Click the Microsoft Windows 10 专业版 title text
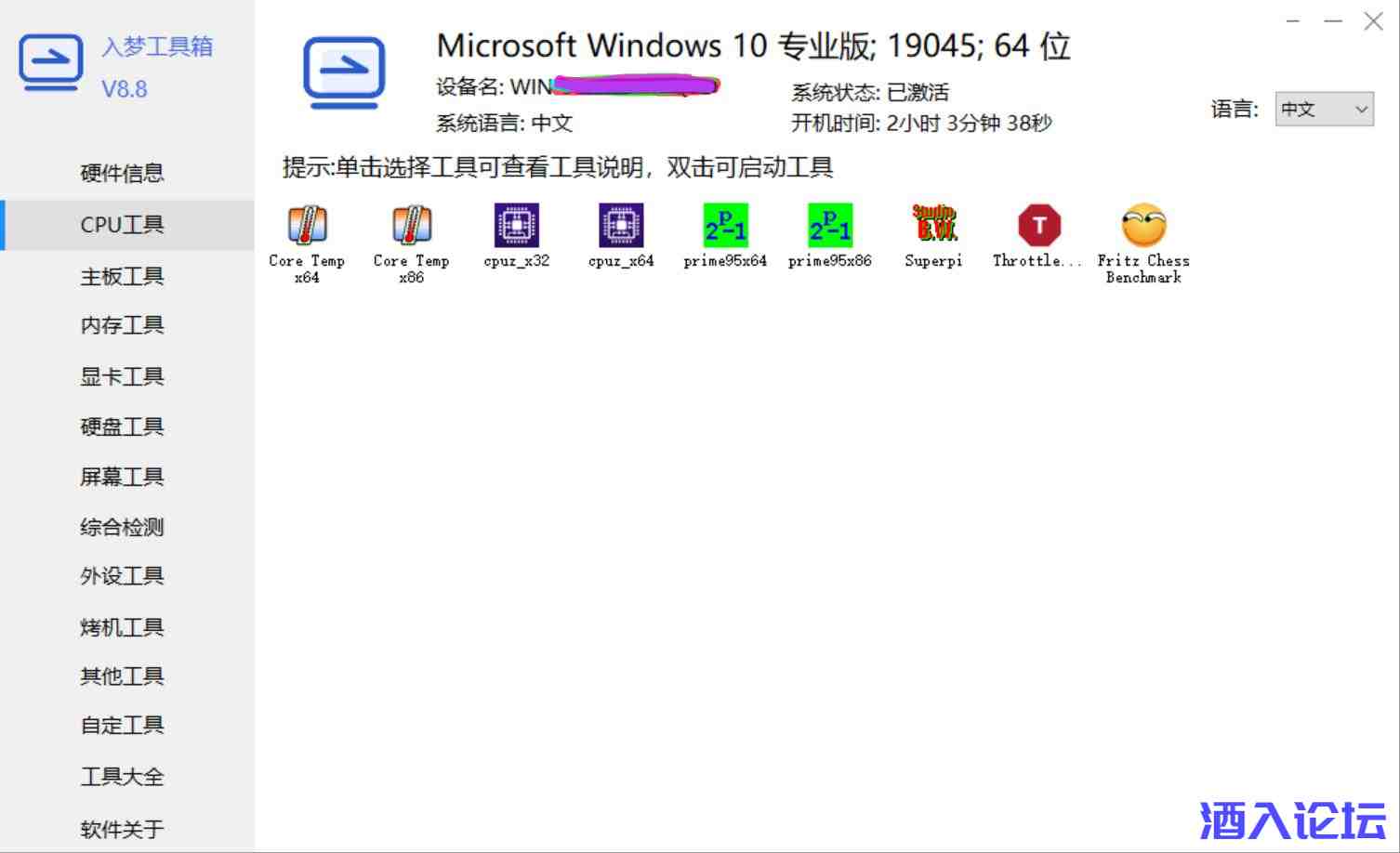Screen dimensions: 1400x853 [x=754, y=46]
